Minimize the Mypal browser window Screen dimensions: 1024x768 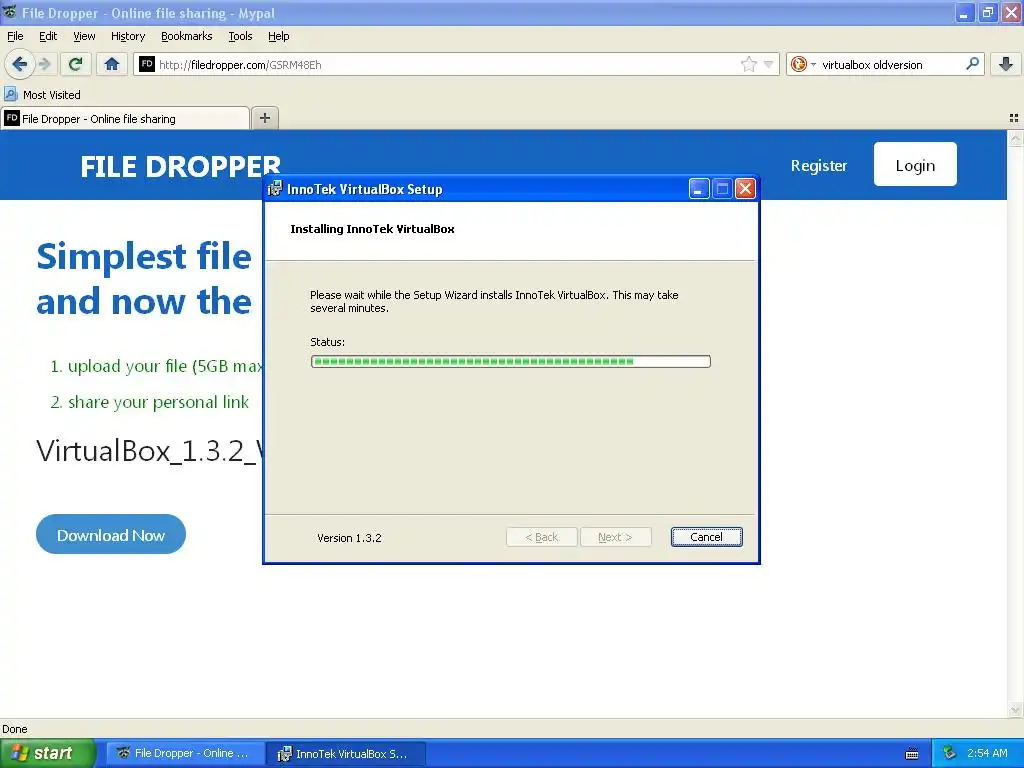pos(964,12)
